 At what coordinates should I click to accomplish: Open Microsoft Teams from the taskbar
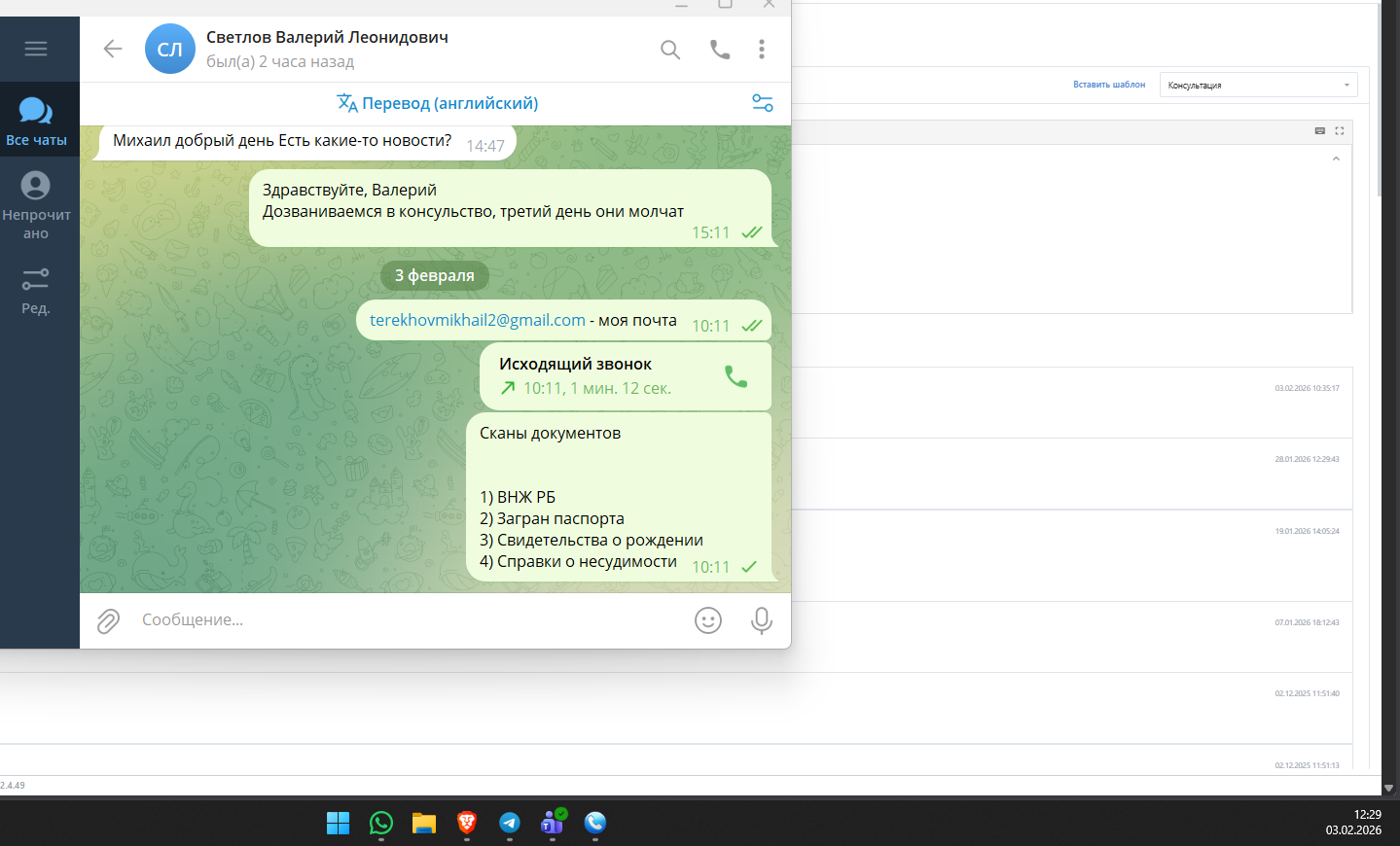click(553, 824)
